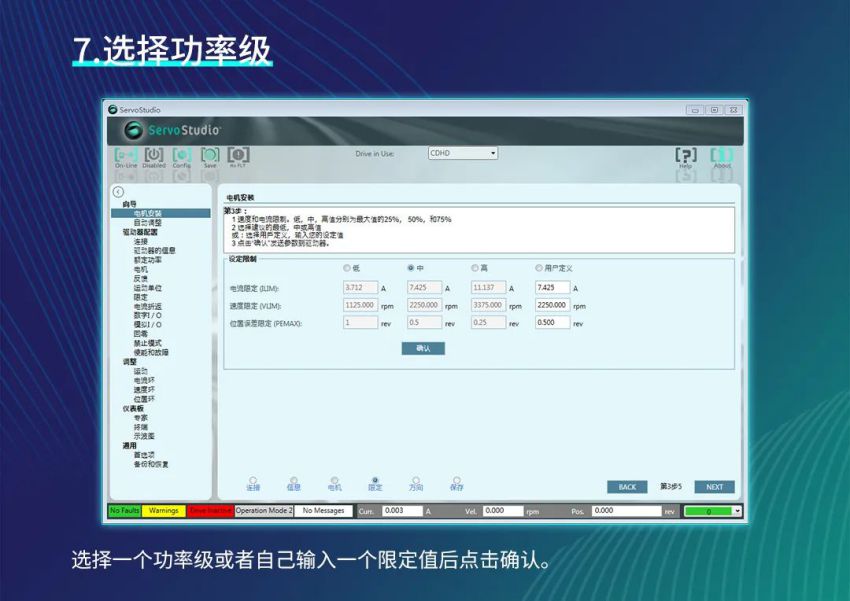Click the Disabled drive enable icon
This screenshot has width=850, height=601.
point(154,156)
